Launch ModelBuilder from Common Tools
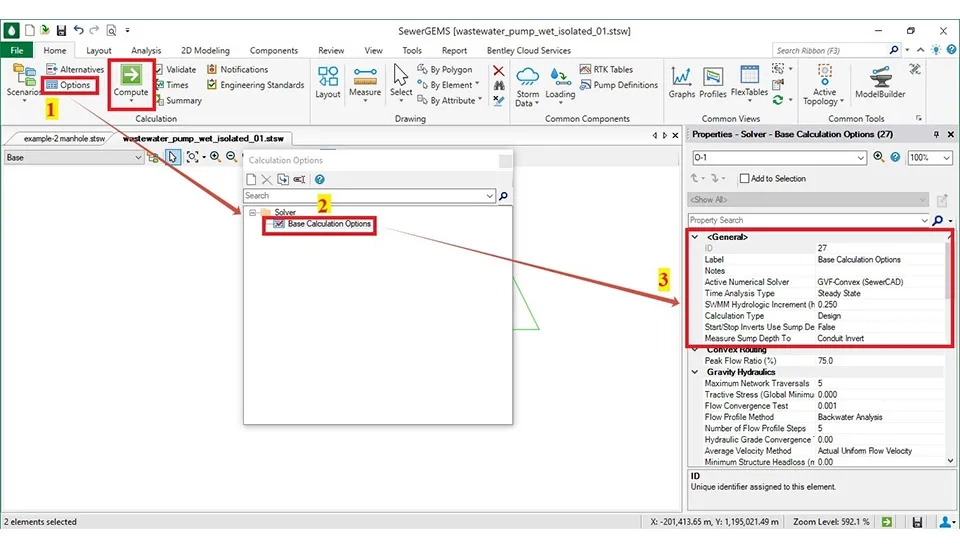 pos(878,82)
